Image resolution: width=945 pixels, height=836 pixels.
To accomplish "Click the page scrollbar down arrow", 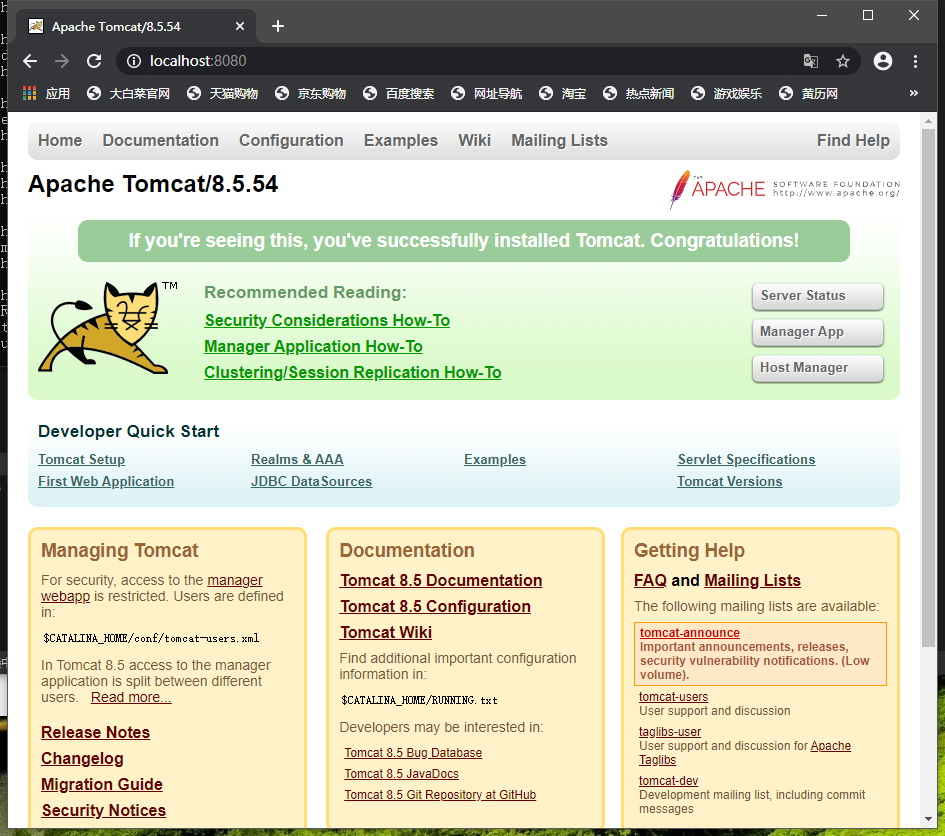I will click(928, 819).
